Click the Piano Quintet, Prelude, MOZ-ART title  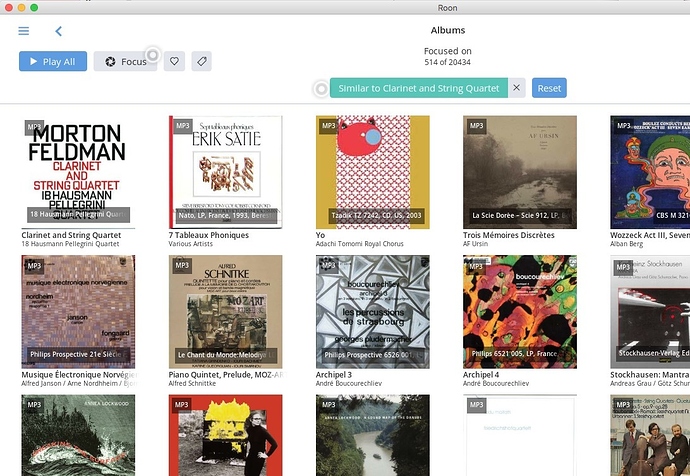coord(228,375)
